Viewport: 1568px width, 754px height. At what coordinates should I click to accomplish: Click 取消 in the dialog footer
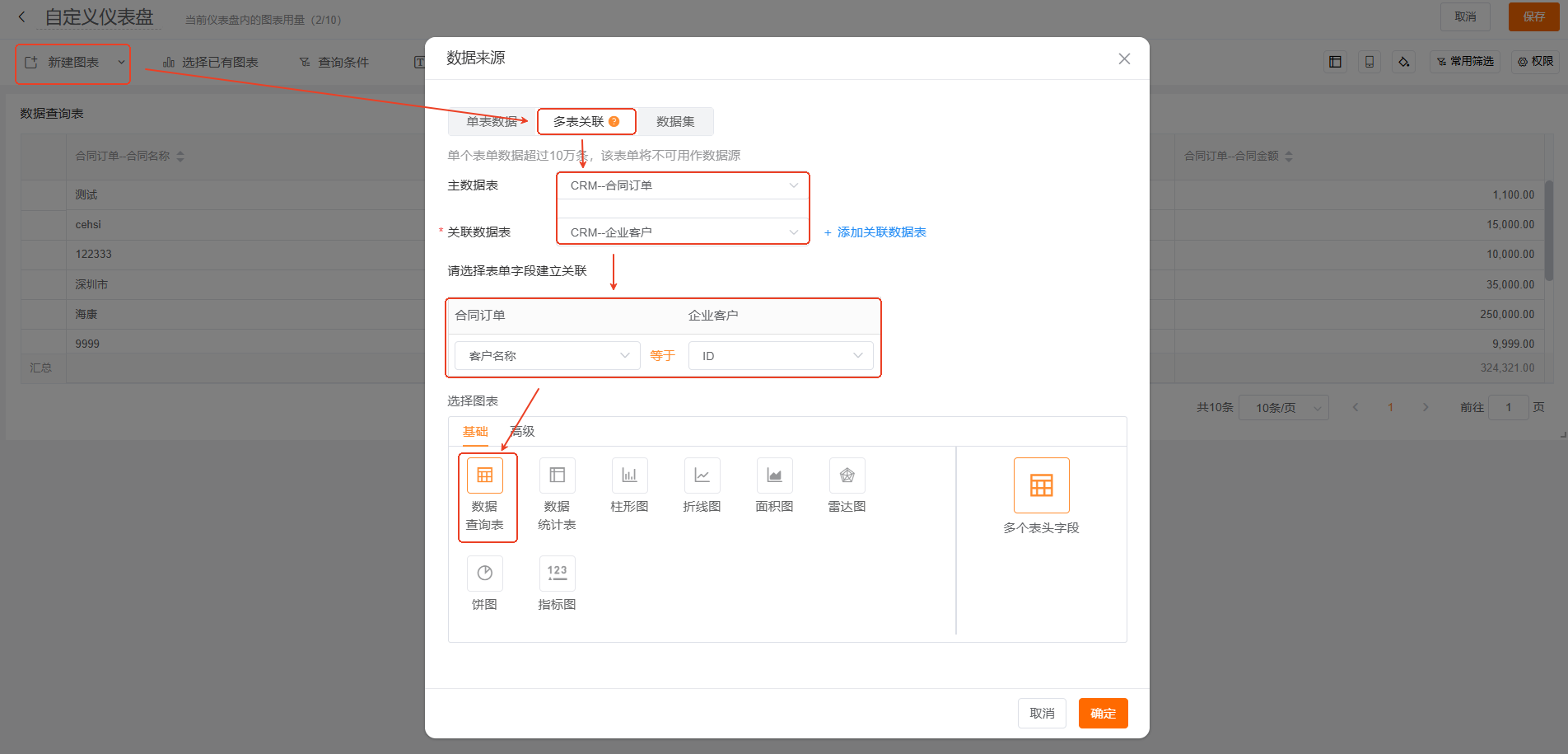[x=1042, y=714]
